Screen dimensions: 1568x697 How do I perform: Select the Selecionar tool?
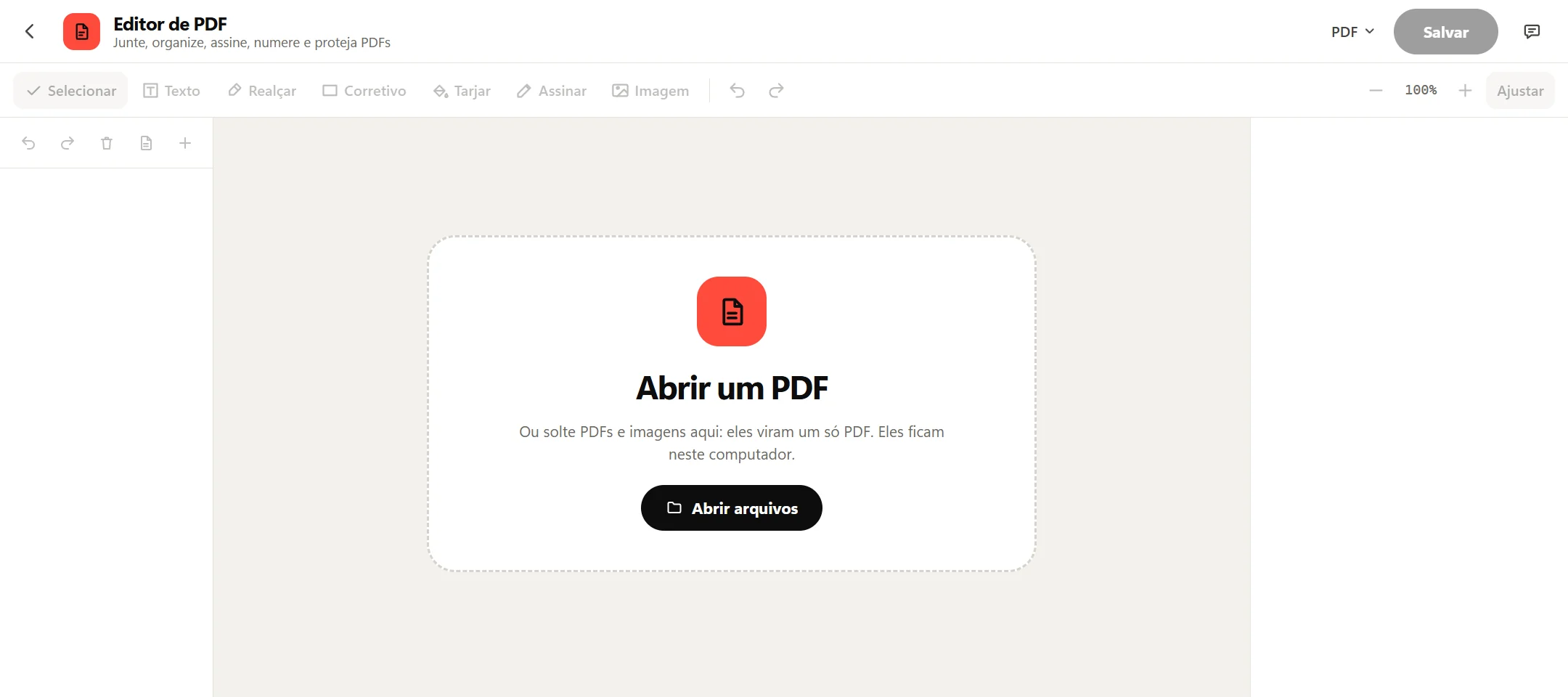pyautogui.click(x=70, y=91)
